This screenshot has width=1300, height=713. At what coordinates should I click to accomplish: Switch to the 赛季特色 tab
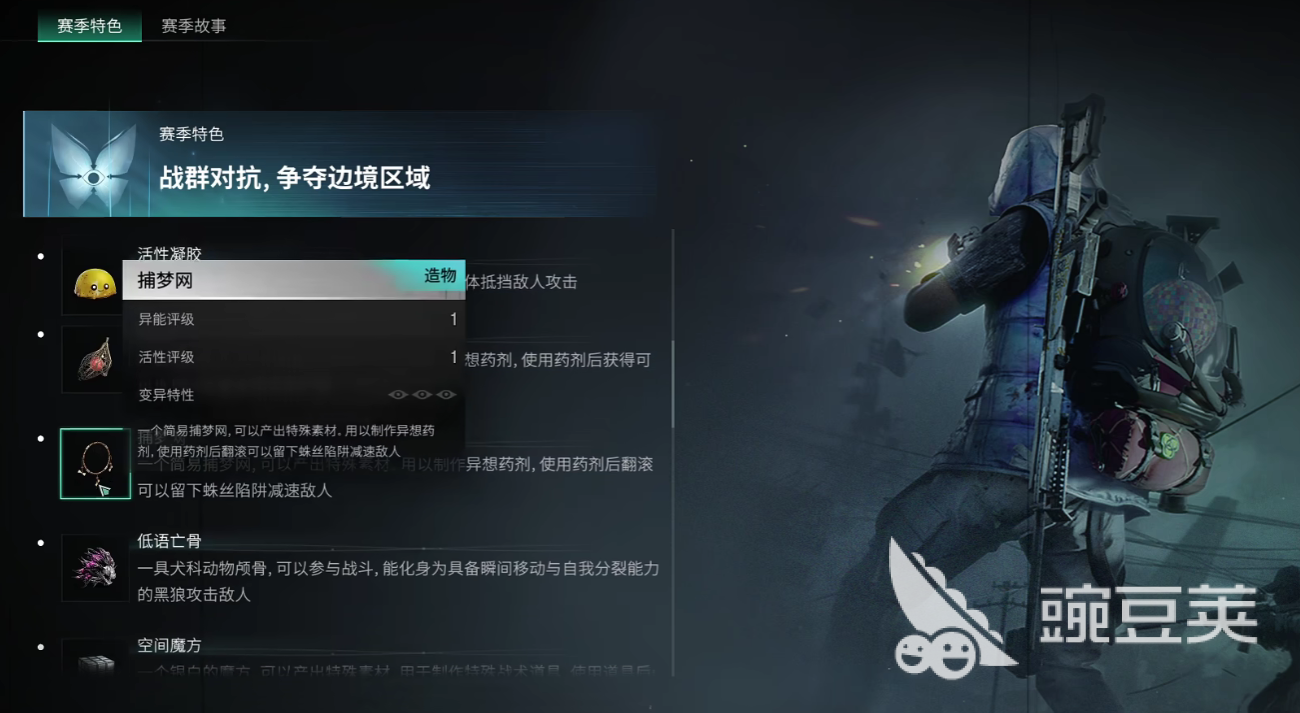pyautogui.click(x=90, y=26)
